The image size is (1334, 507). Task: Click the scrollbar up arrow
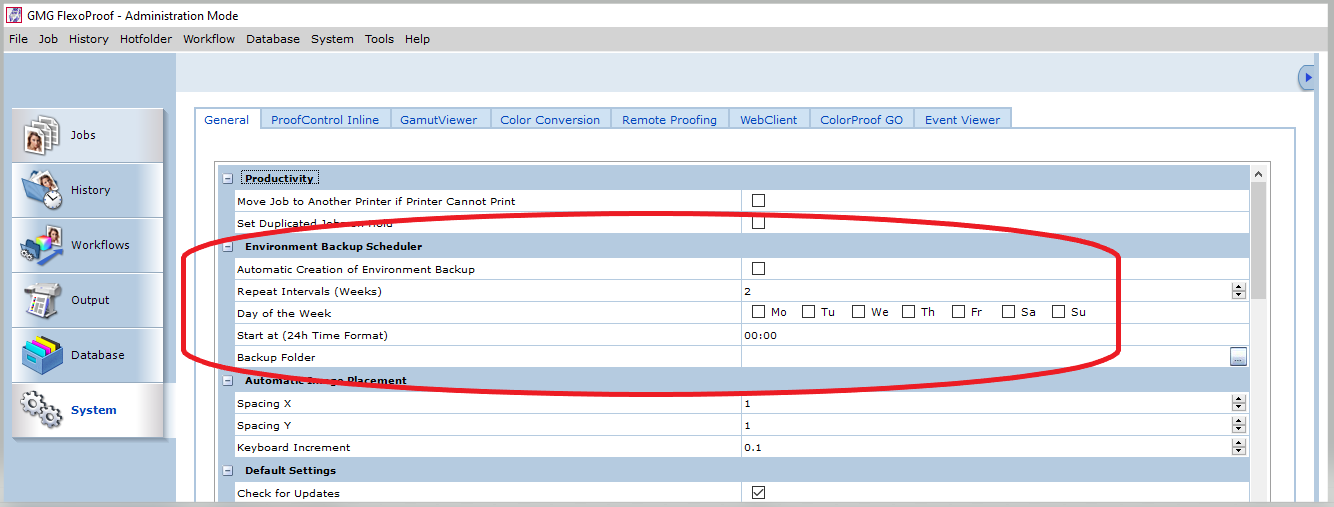(1259, 174)
